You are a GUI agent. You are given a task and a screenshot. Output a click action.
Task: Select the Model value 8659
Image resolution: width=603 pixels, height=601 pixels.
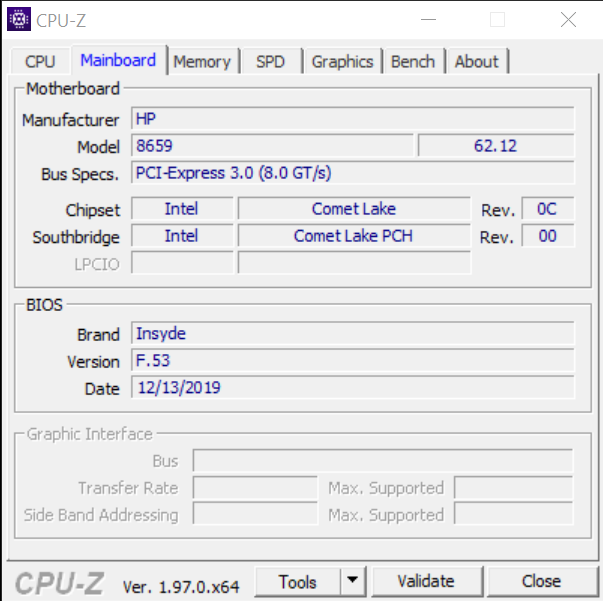272,146
